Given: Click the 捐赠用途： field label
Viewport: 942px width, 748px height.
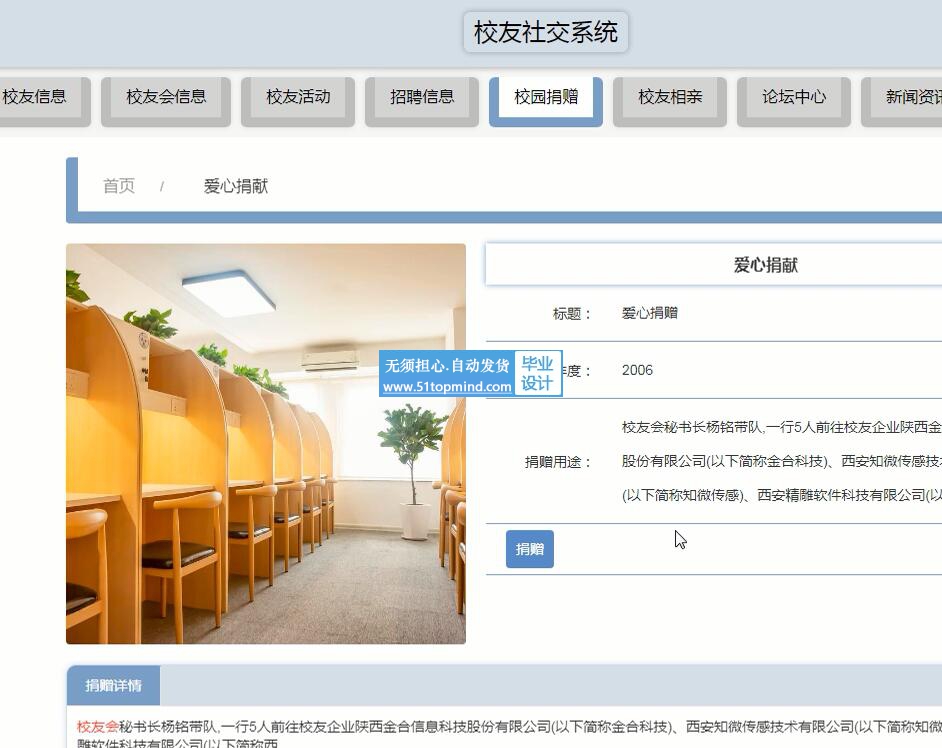Looking at the screenshot, I should click(559, 462).
